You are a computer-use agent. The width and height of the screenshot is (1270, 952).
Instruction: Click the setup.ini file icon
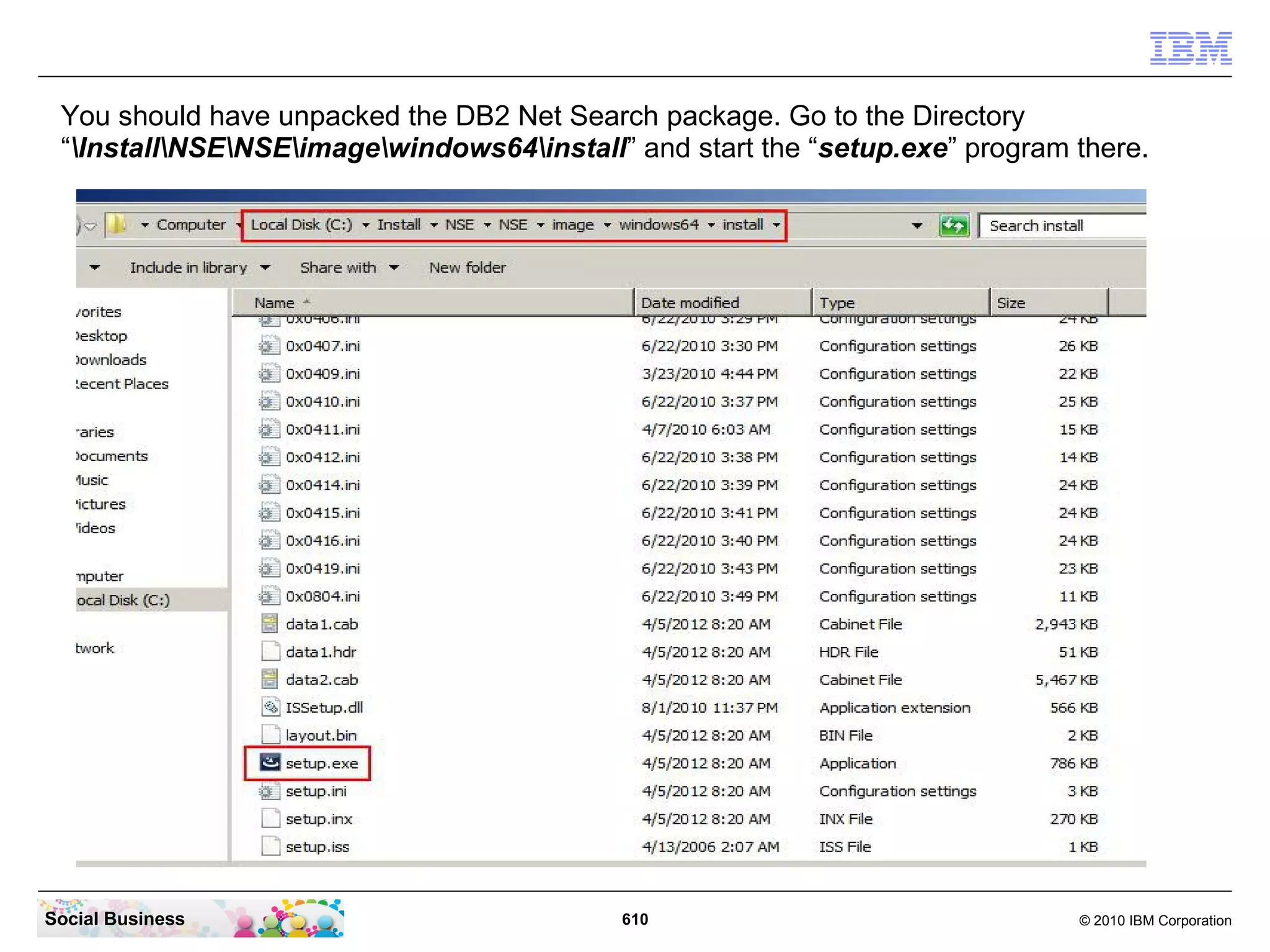tap(269, 791)
